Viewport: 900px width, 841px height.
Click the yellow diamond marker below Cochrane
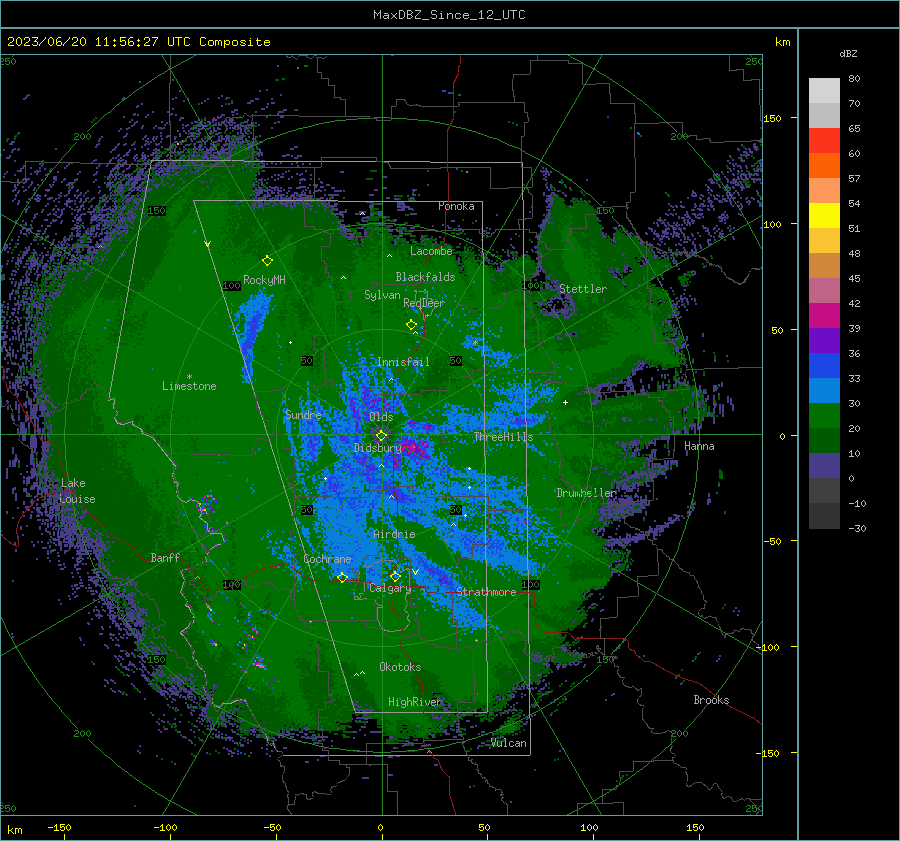coord(343,577)
